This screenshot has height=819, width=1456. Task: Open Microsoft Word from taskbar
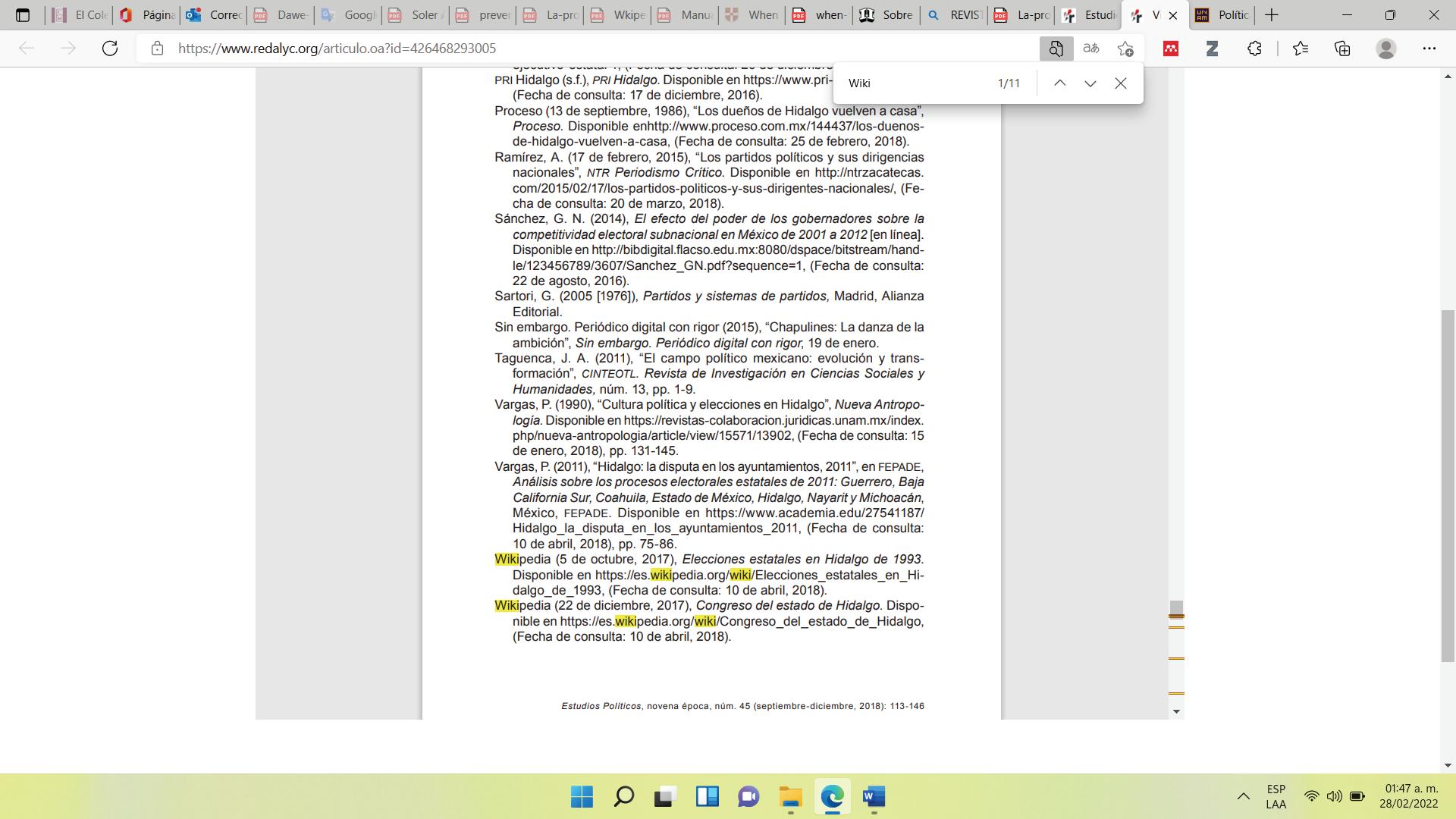874,797
